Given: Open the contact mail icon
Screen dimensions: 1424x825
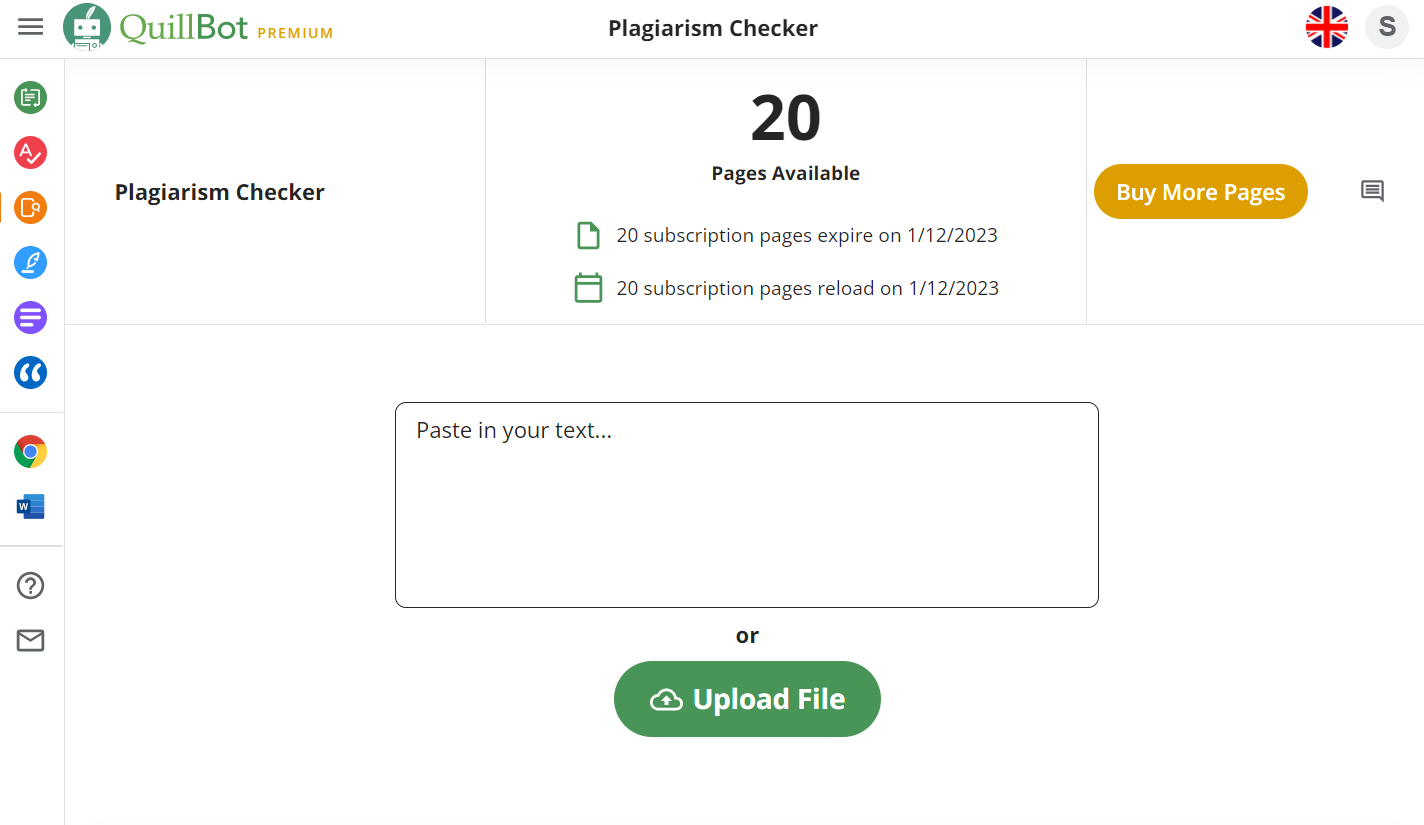Looking at the screenshot, I should pyautogui.click(x=30, y=640).
